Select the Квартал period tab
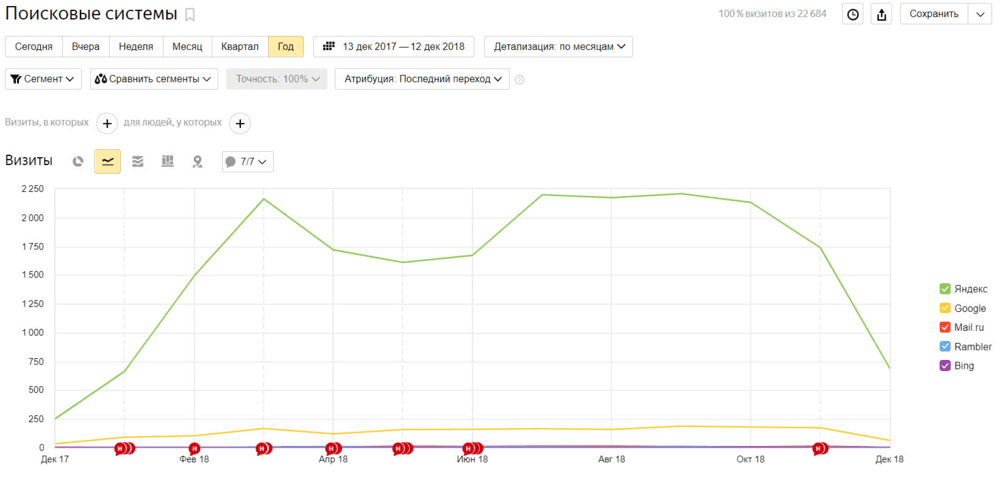This screenshot has height=480, width=1000. (240, 47)
